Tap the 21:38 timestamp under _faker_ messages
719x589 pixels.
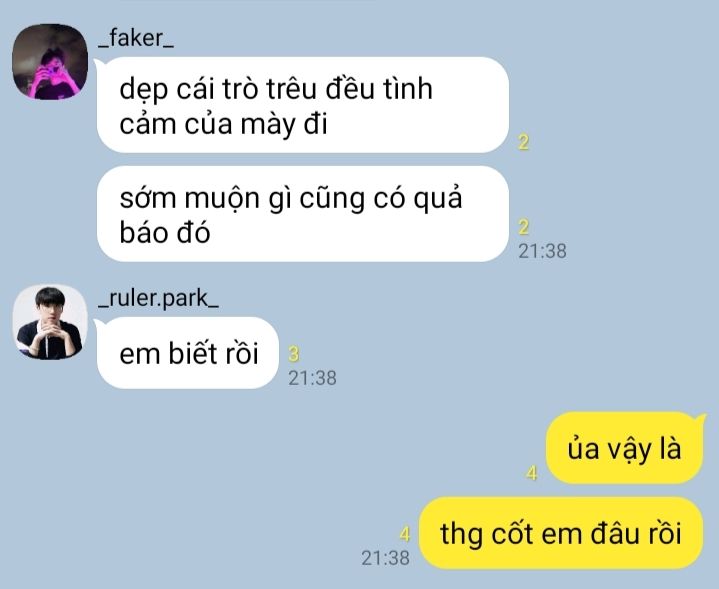tap(542, 251)
